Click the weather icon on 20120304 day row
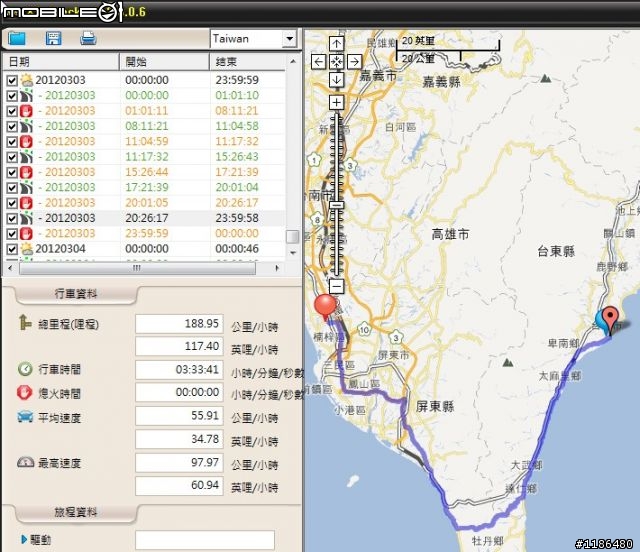This screenshot has height=552, width=640. click(27, 249)
